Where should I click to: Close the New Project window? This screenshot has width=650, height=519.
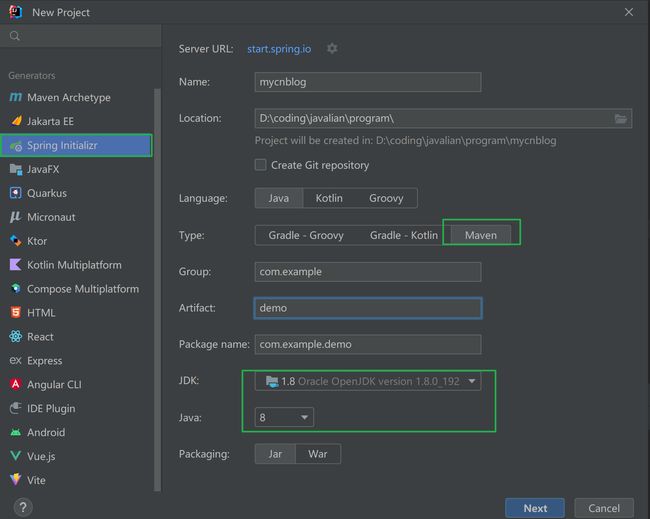tap(628, 12)
